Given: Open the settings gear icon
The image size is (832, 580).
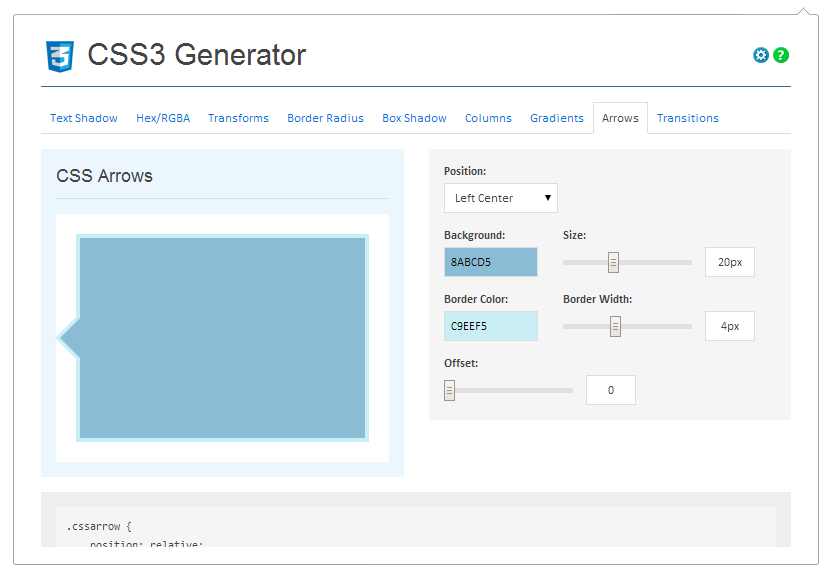Looking at the screenshot, I should coord(761,55).
